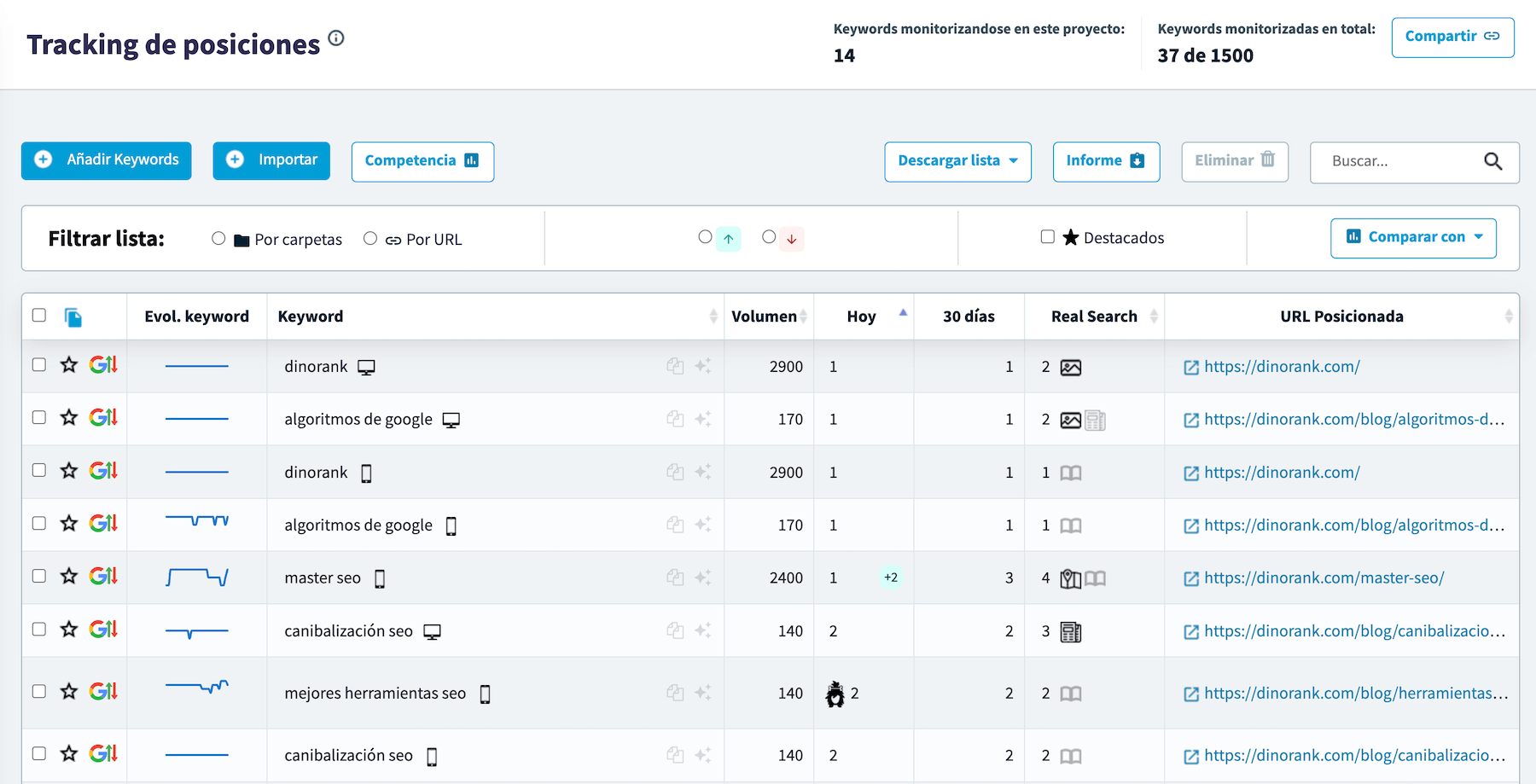Image resolution: width=1536 pixels, height=784 pixels.
Task: Select the green up-arrow filter radio
Action: coord(705,236)
